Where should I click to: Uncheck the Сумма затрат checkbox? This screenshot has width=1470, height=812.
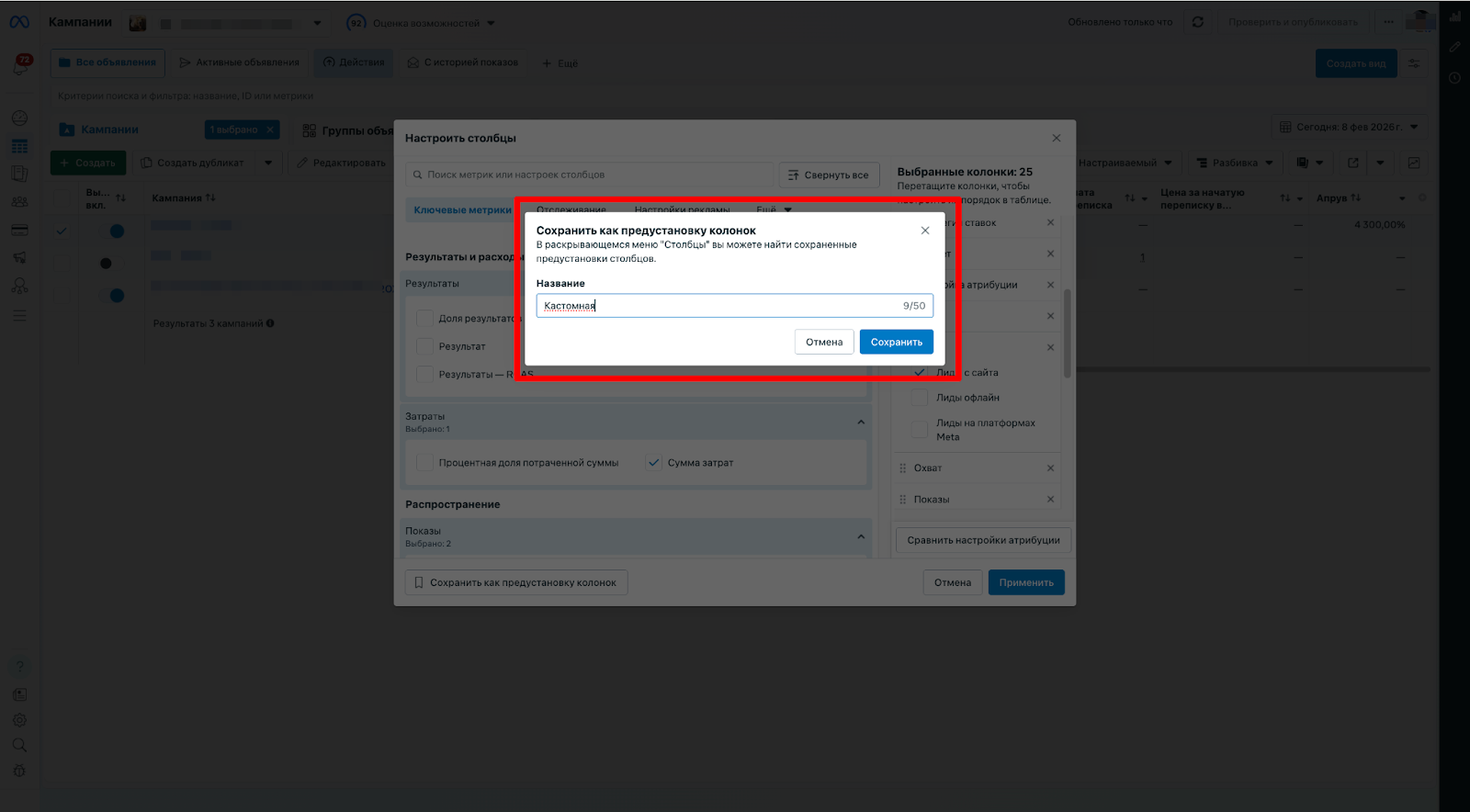click(654, 463)
